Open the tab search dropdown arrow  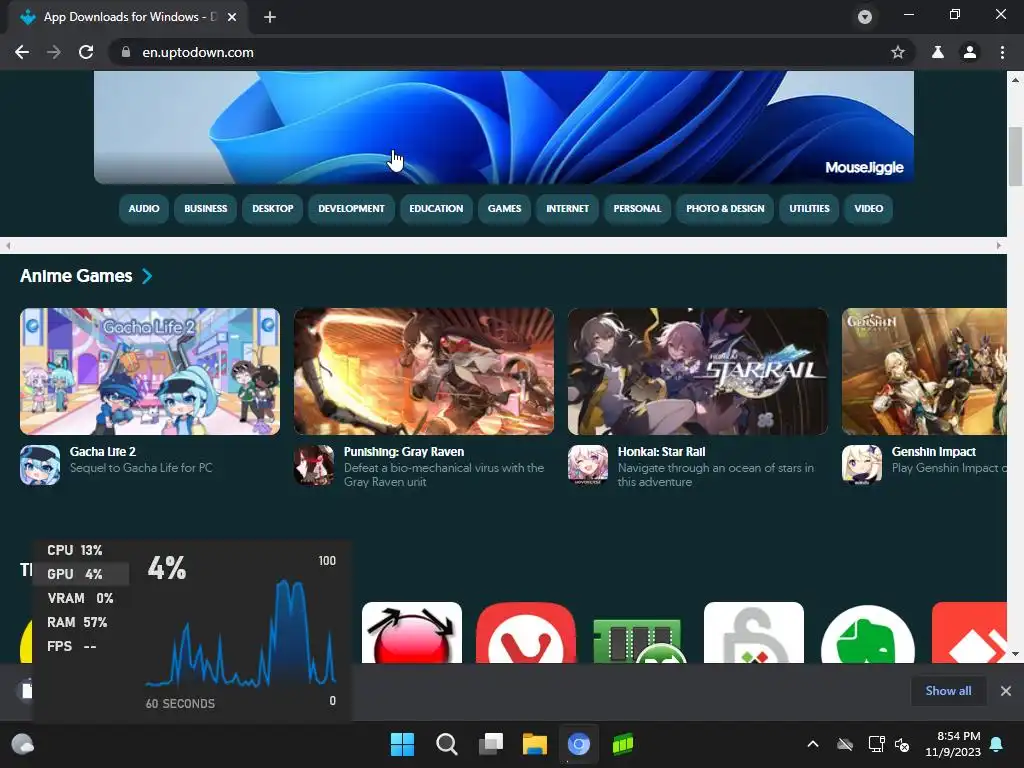865,17
